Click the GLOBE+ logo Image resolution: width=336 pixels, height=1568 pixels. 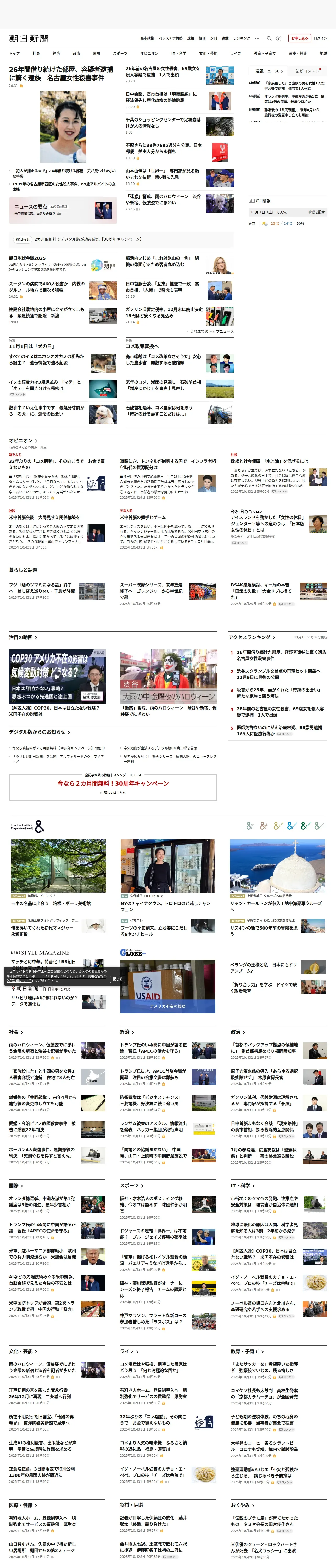pos(133,953)
